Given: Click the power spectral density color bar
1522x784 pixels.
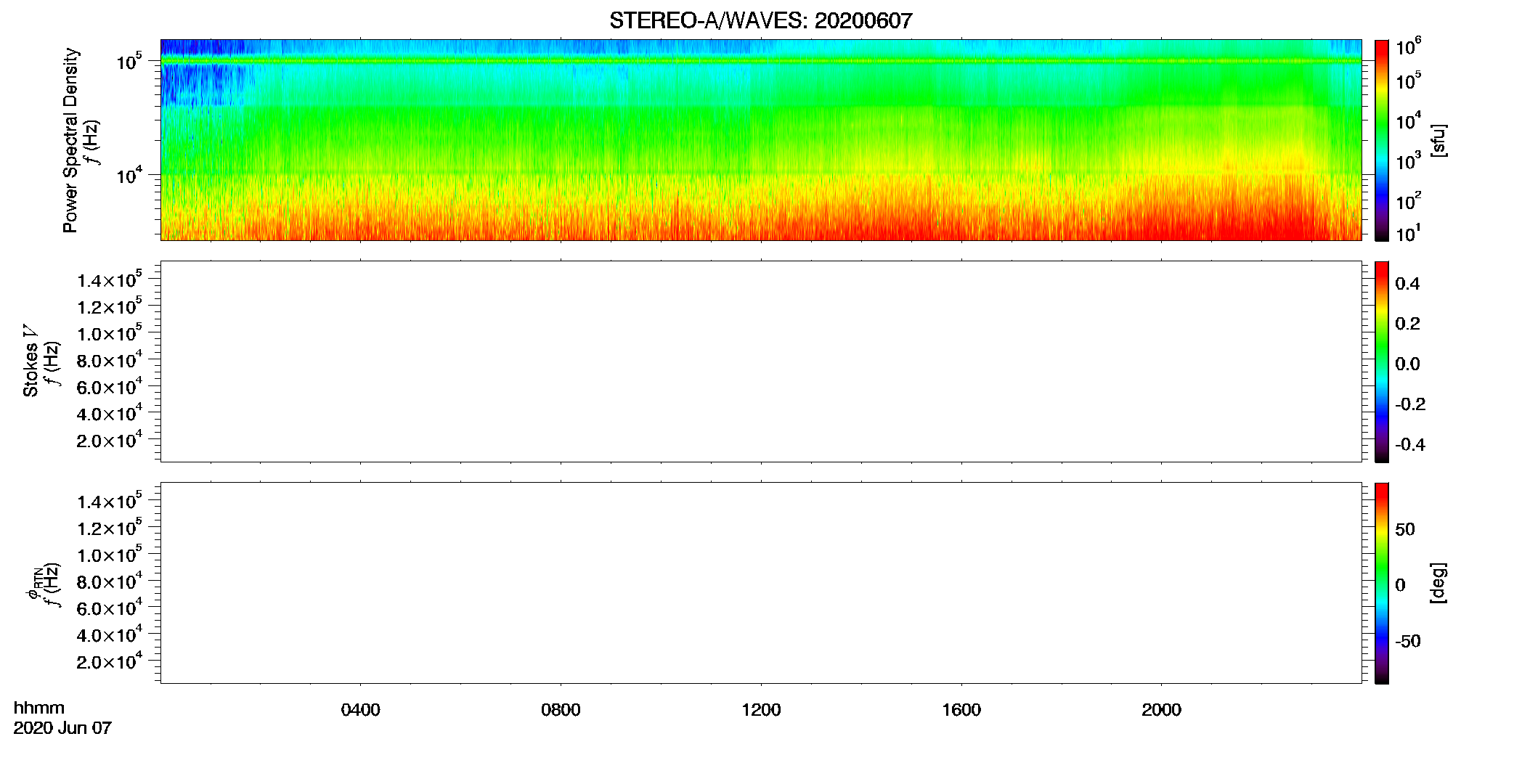Looking at the screenshot, I should click(1381, 140).
